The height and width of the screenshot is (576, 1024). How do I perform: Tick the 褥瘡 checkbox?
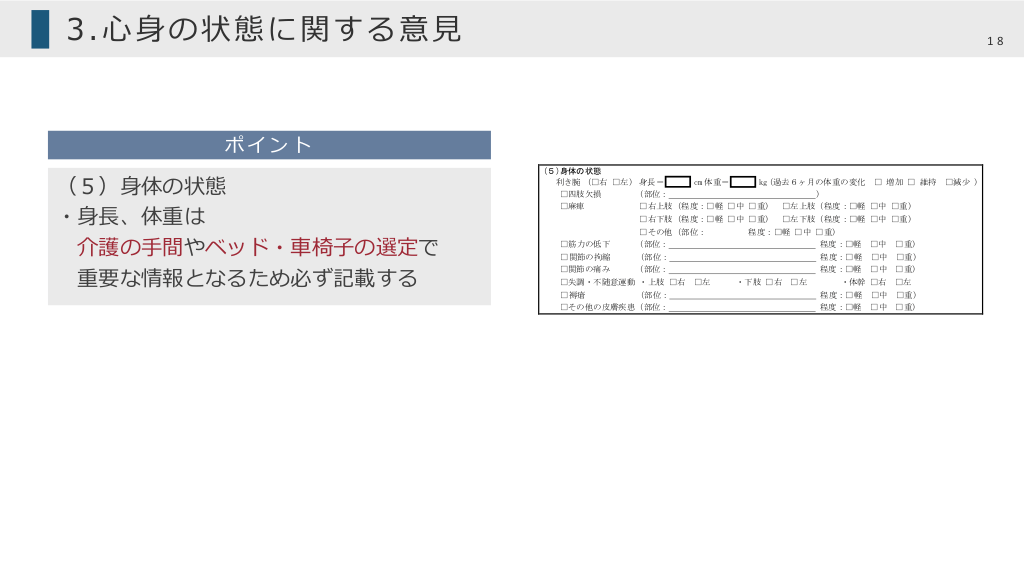coord(564,295)
